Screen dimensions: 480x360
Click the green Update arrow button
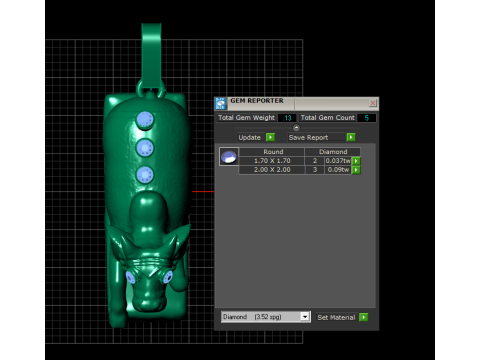270,137
